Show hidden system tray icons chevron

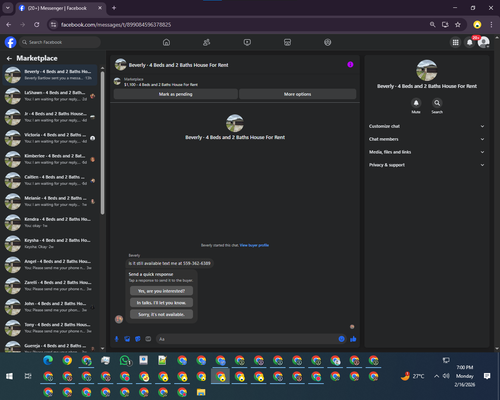point(436,376)
